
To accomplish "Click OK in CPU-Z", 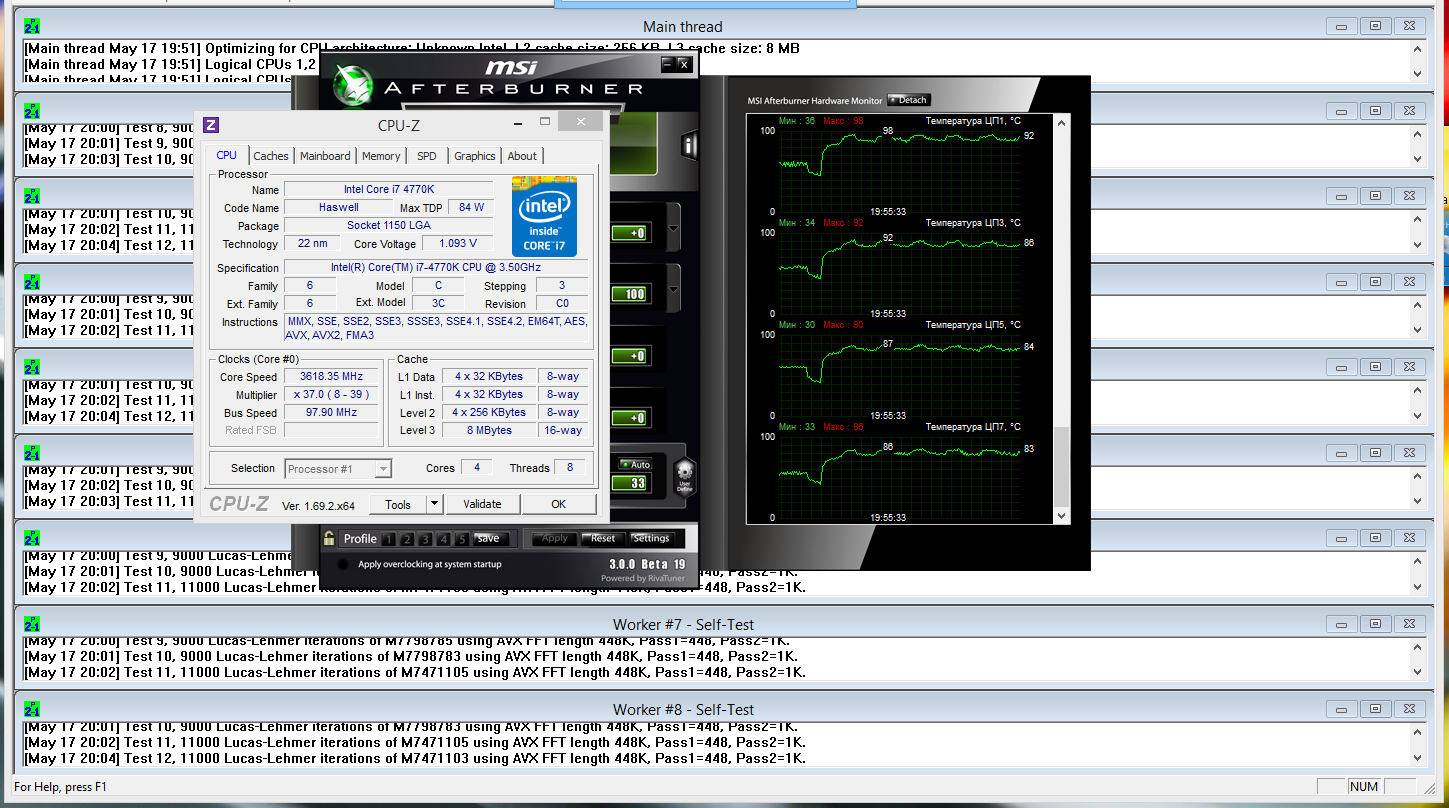I will (559, 504).
